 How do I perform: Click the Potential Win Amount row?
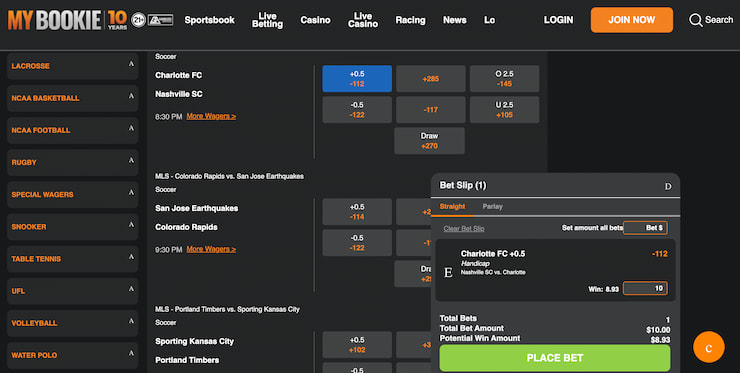coord(555,339)
